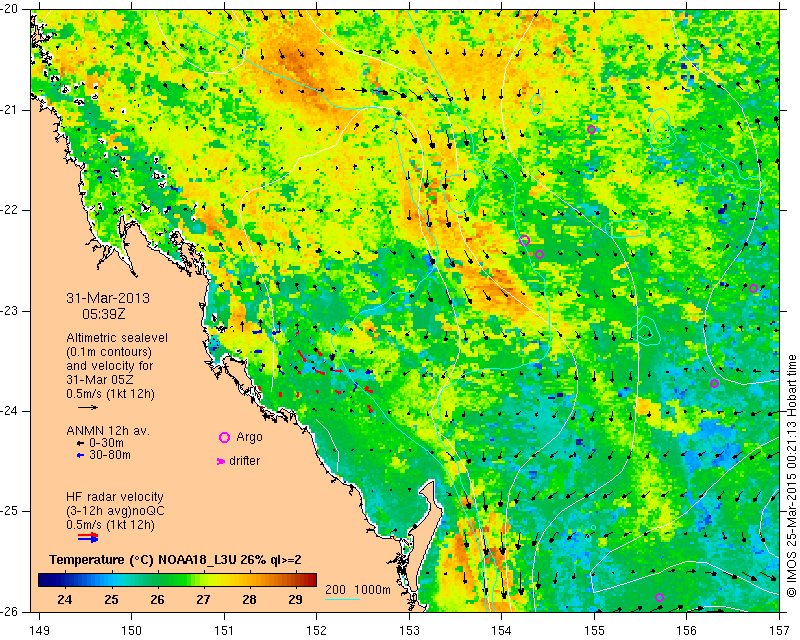
Task: Click the 157 longitude axis label
Action: (x=780, y=631)
